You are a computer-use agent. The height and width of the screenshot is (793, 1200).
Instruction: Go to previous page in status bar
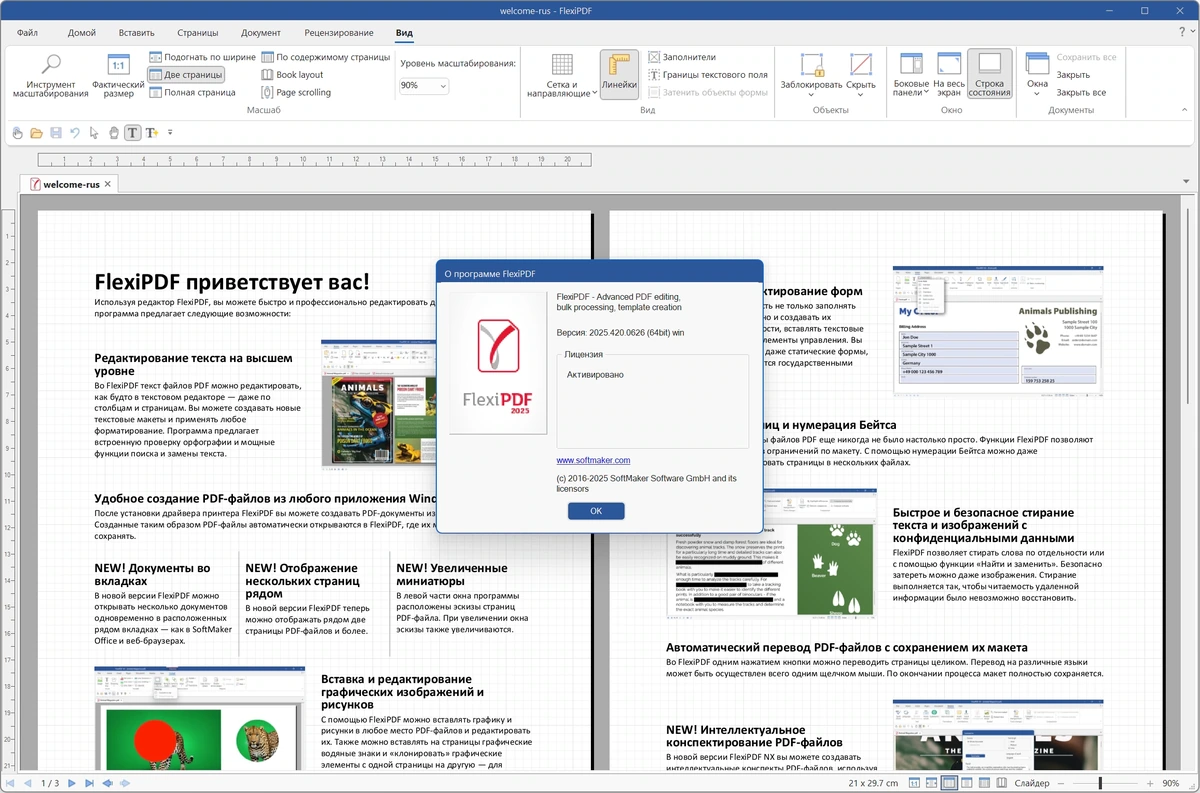tap(27, 783)
